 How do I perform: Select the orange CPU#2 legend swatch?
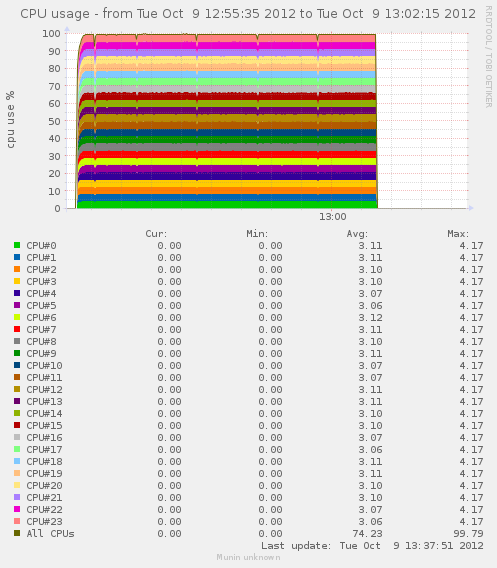pyautogui.click(x=17, y=269)
